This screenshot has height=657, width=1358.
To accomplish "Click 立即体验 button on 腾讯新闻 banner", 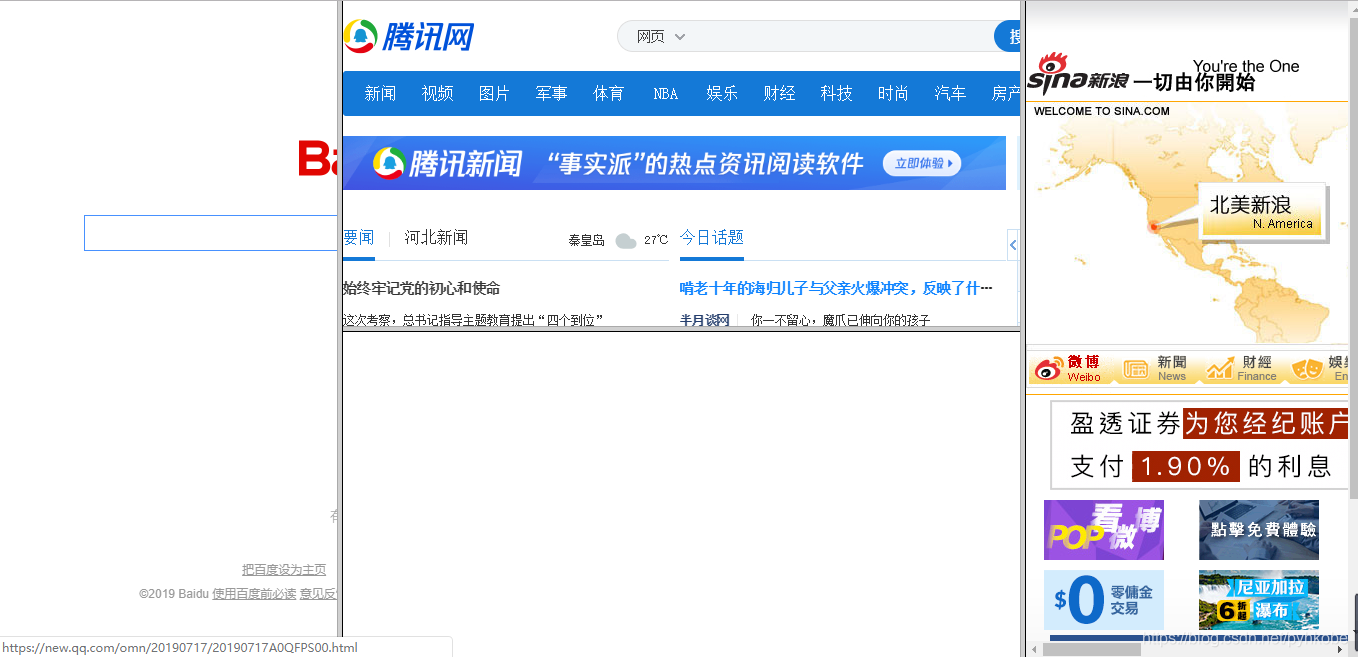I will pyautogui.click(x=921, y=163).
